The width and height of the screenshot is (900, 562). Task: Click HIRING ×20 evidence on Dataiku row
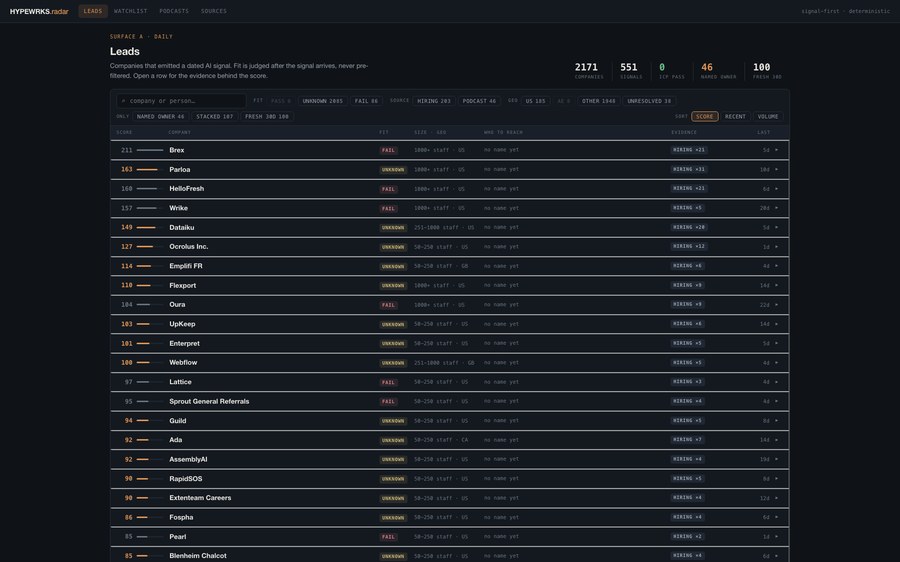(689, 227)
